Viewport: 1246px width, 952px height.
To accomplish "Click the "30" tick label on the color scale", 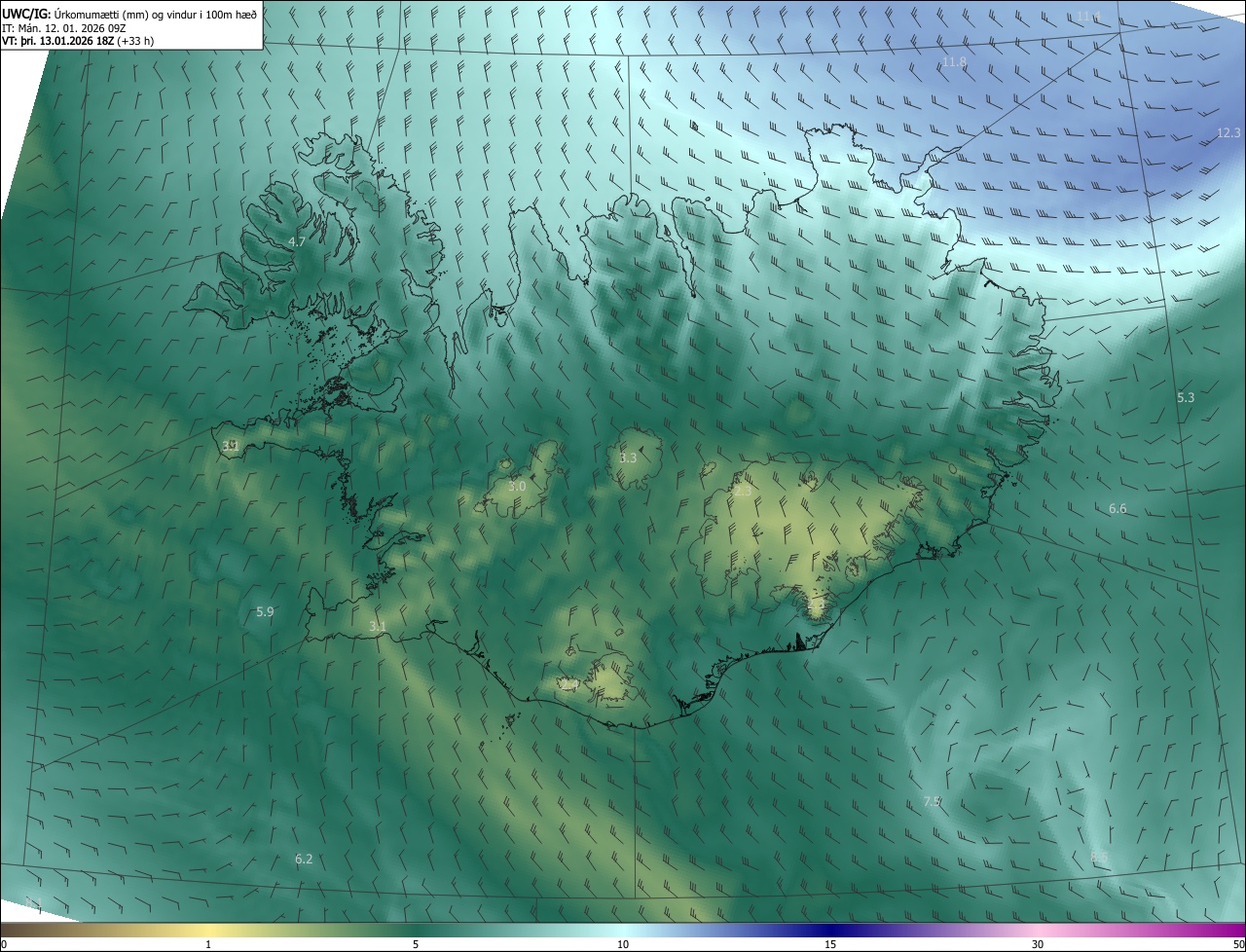I will coord(1038,944).
